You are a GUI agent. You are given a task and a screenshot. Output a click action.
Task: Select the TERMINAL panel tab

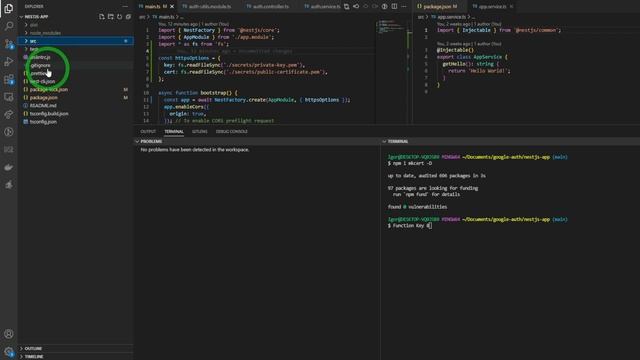click(x=174, y=131)
